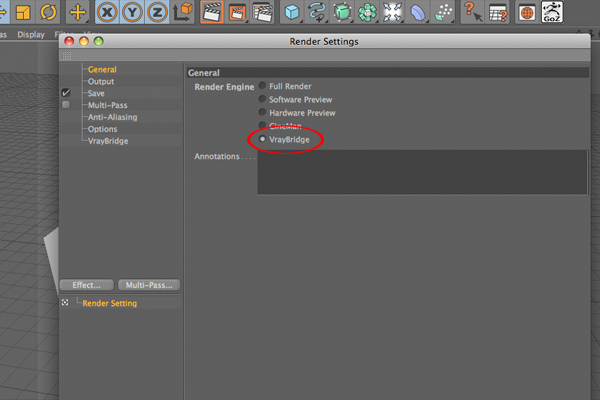Switch coordinate system icon

(183, 12)
